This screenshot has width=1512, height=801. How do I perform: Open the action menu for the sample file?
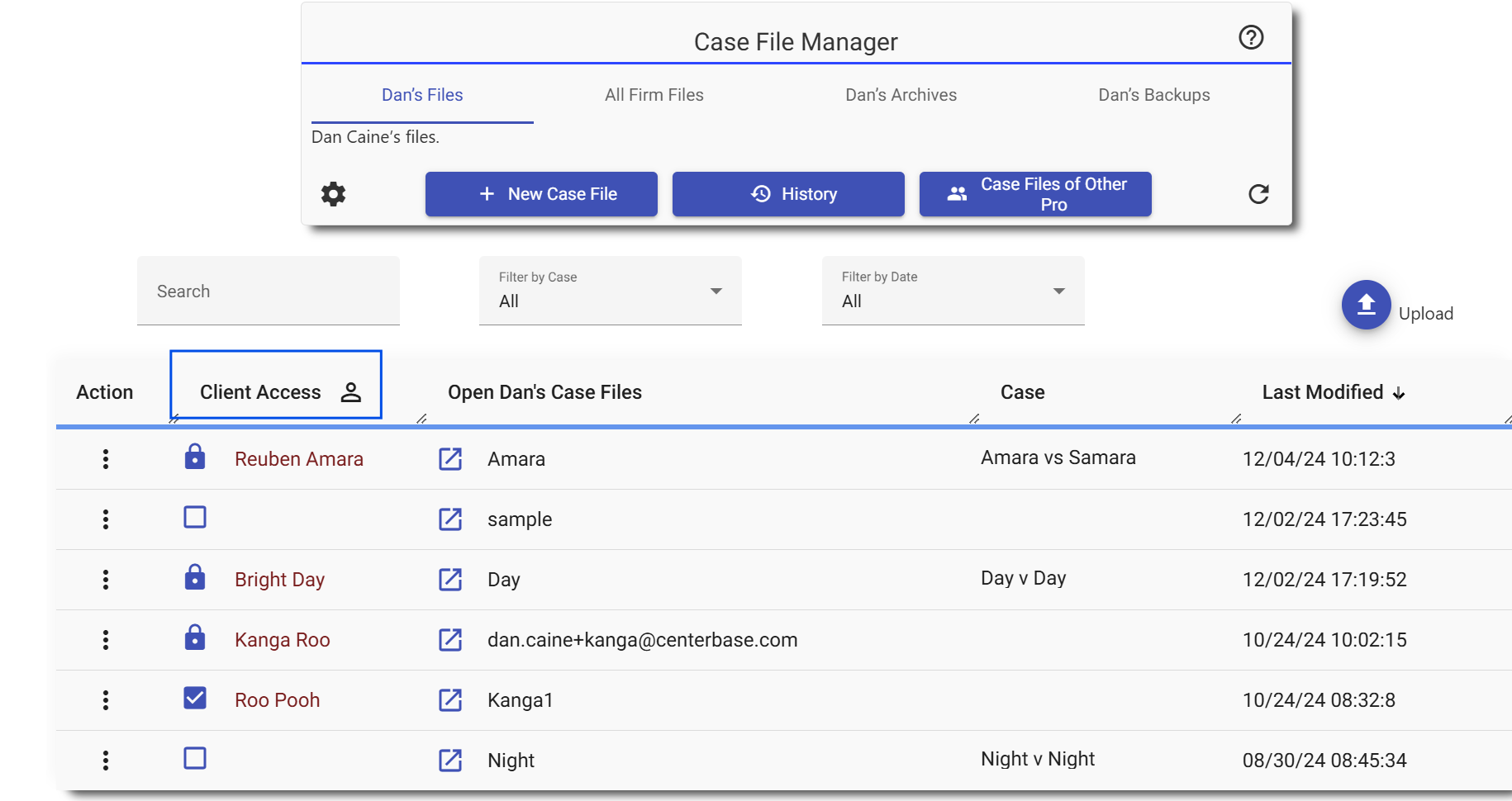106,519
